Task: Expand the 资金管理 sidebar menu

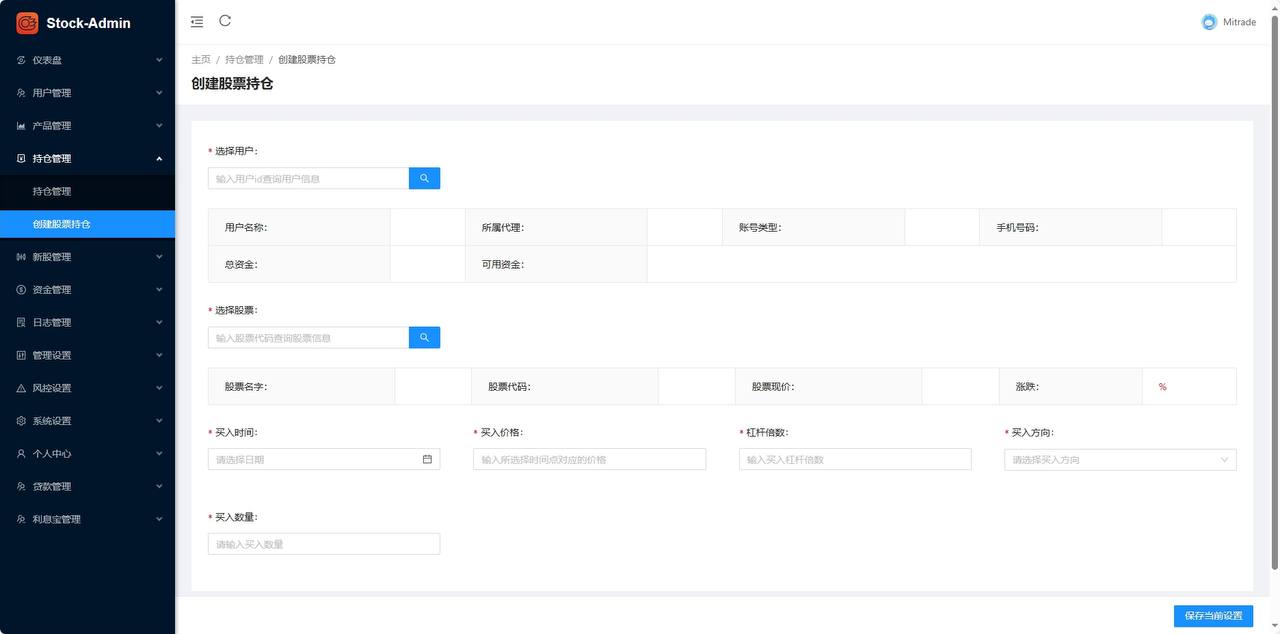Action: click(87, 290)
